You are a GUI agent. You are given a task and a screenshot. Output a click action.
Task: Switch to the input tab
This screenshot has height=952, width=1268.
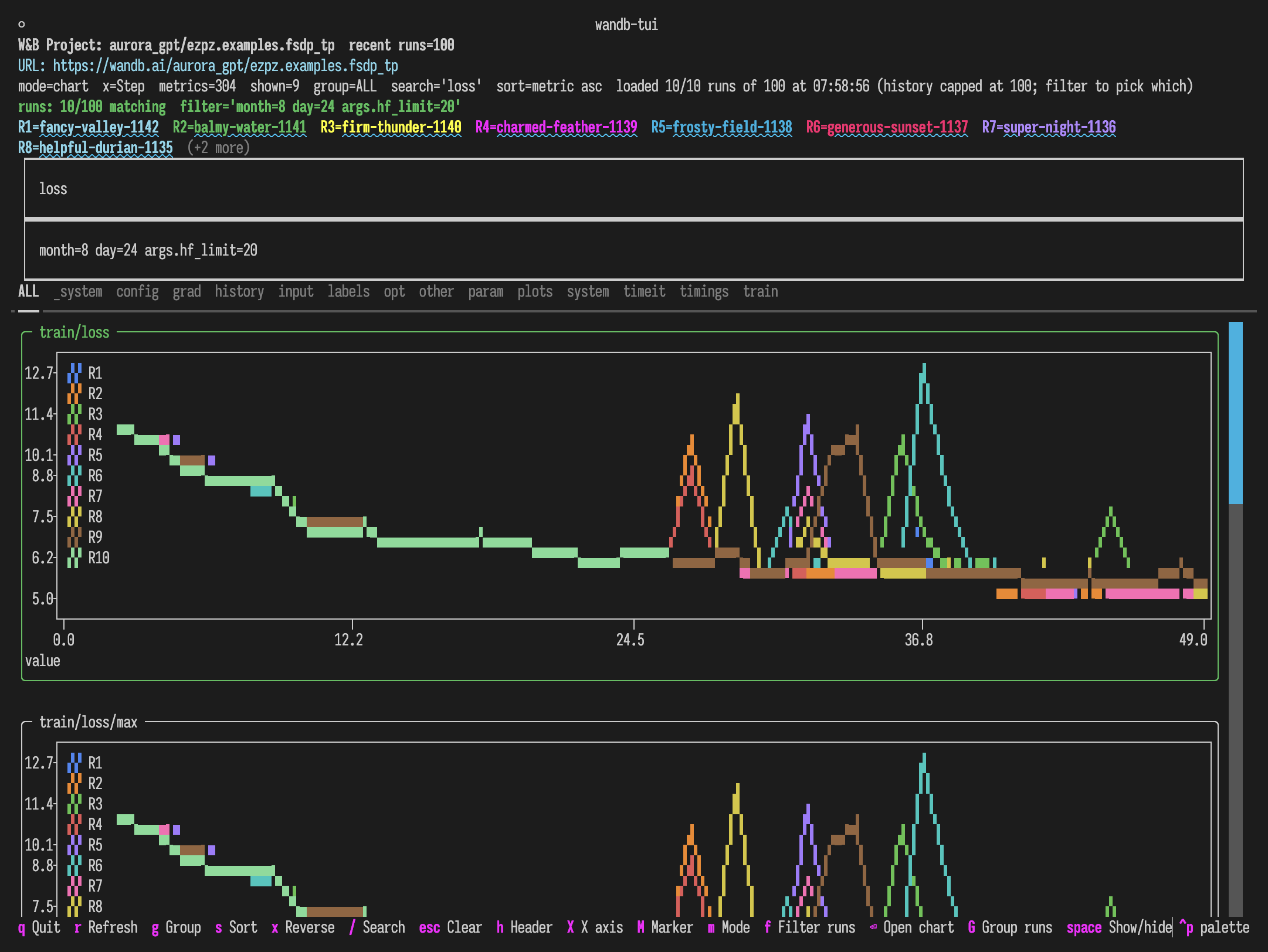(x=296, y=291)
